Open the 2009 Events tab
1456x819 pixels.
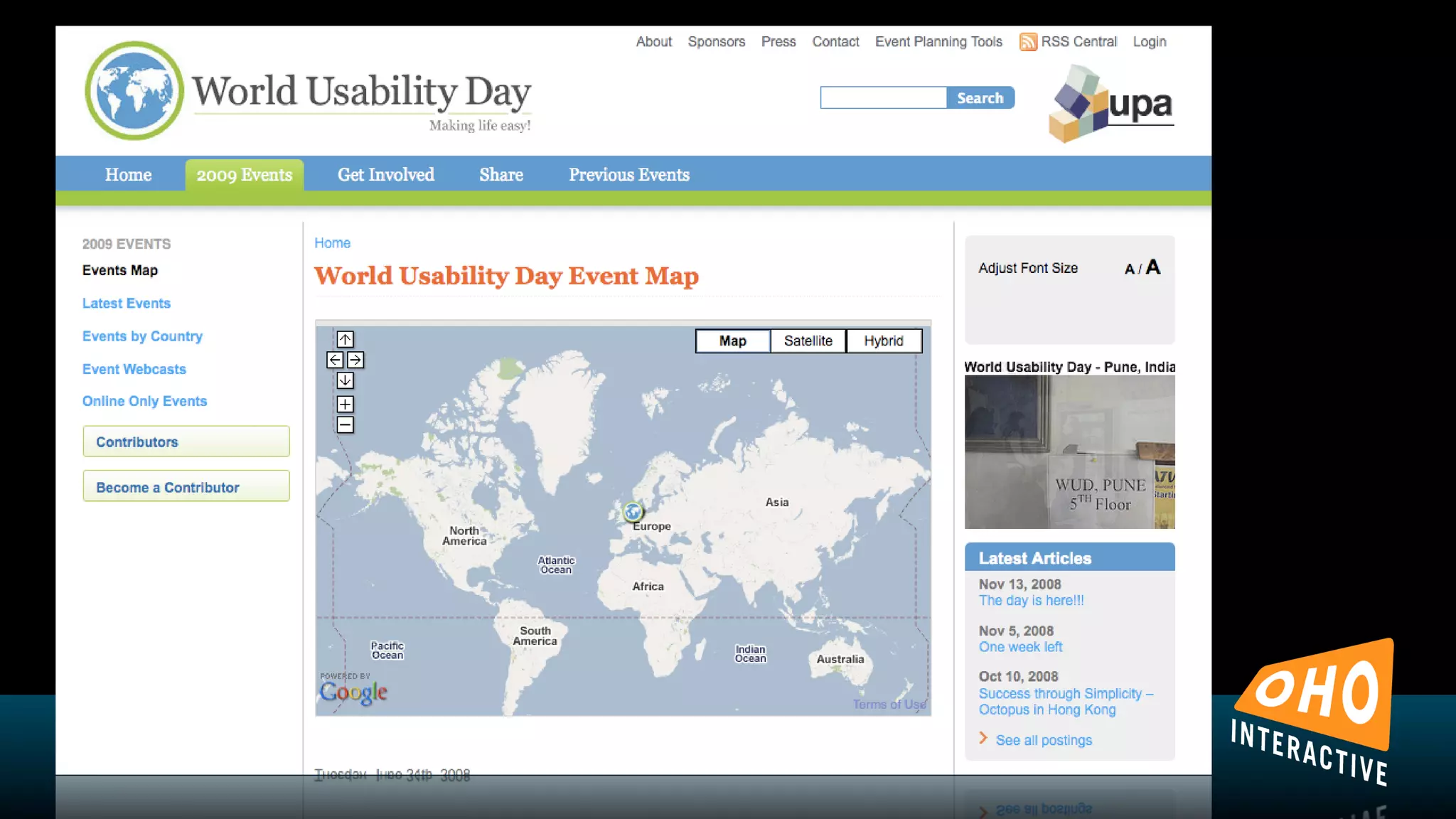[x=244, y=175]
